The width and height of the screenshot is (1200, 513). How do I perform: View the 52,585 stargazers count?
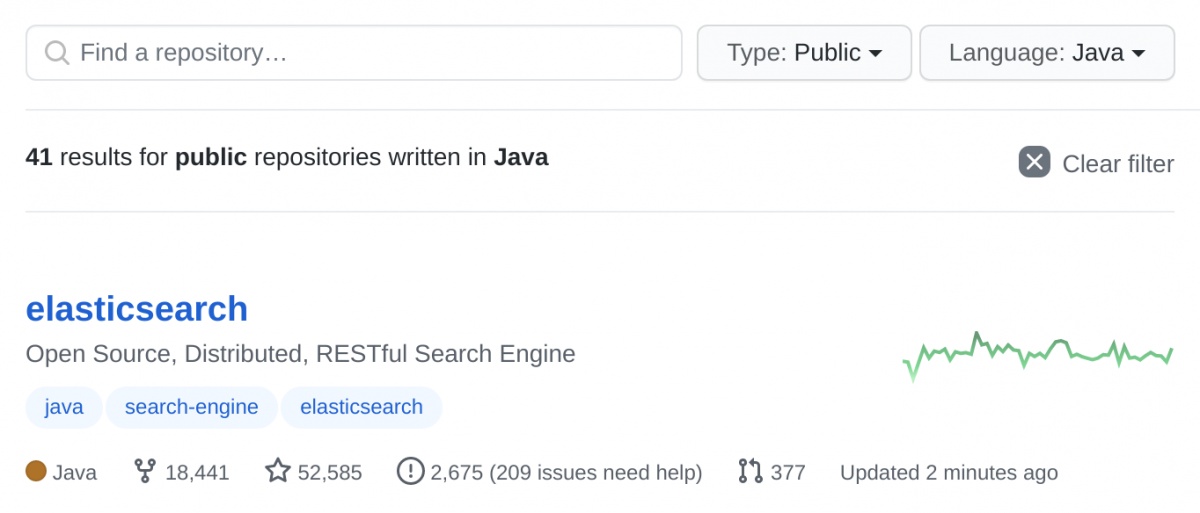(x=330, y=473)
